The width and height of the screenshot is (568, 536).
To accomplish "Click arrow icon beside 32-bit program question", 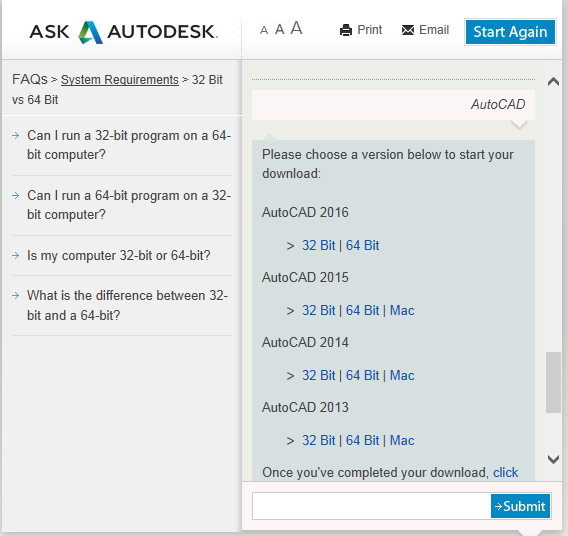I will [x=16, y=136].
